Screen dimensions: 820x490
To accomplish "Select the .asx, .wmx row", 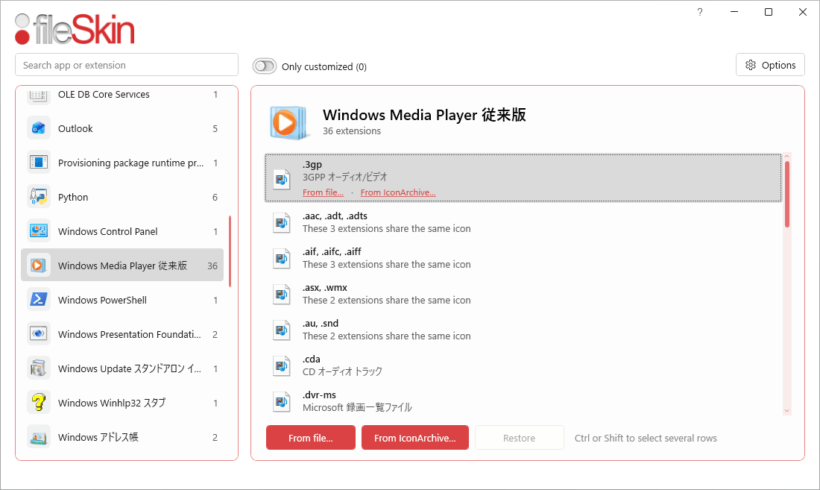I will [x=523, y=294].
